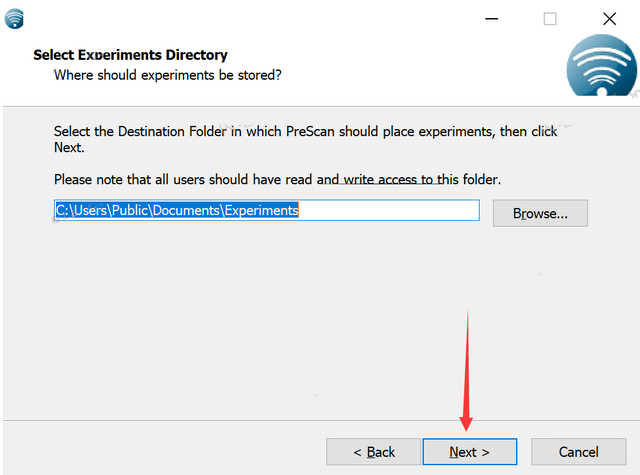Click the Browse... button

pyautogui.click(x=540, y=213)
